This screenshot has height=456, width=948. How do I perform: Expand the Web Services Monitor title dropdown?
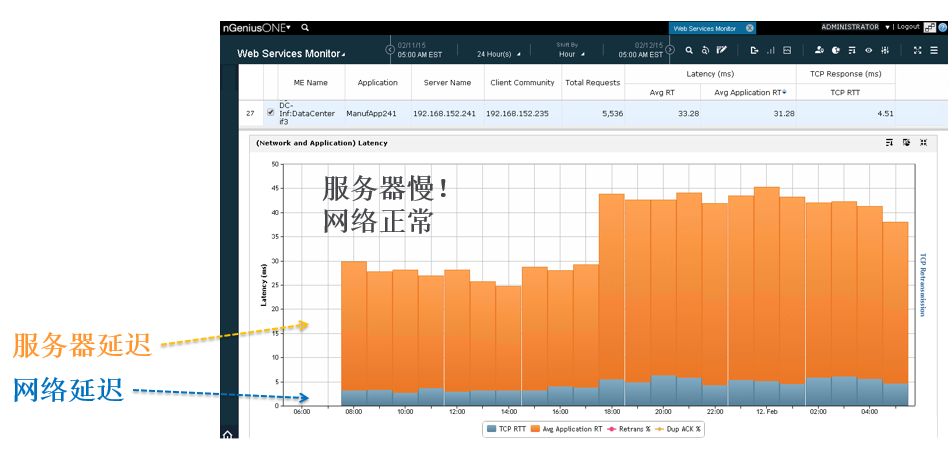(343, 55)
